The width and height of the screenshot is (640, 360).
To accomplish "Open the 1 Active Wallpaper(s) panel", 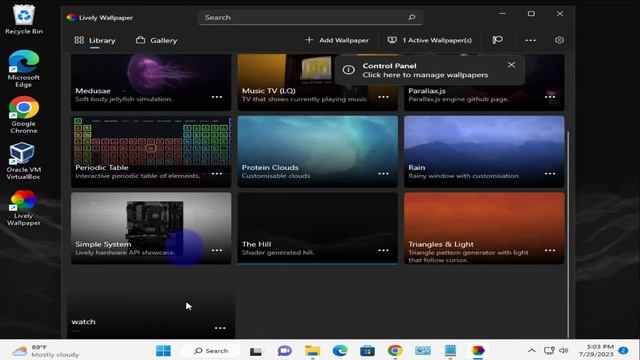I will pyautogui.click(x=430, y=40).
